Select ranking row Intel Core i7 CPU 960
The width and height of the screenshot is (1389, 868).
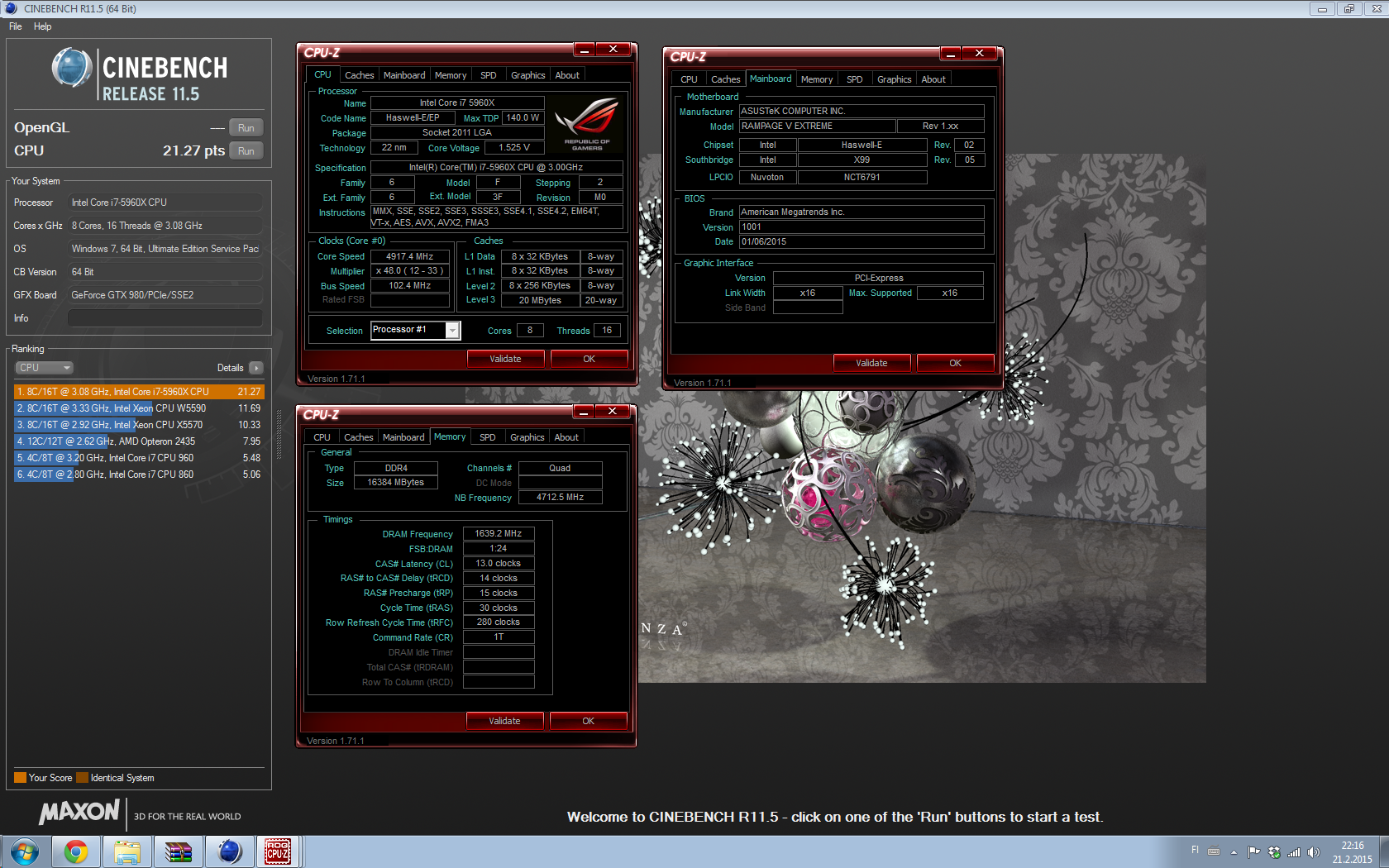(139, 458)
